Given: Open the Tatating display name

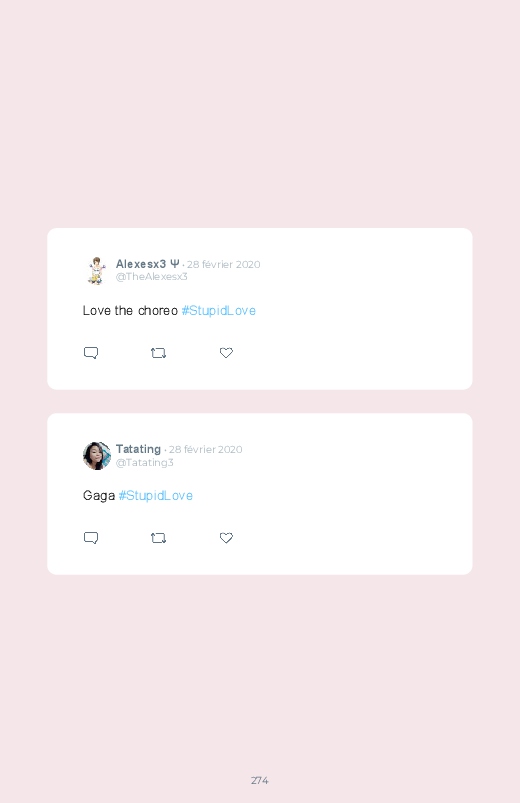Looking at the screenshot, I should click(x=138, y=449).
